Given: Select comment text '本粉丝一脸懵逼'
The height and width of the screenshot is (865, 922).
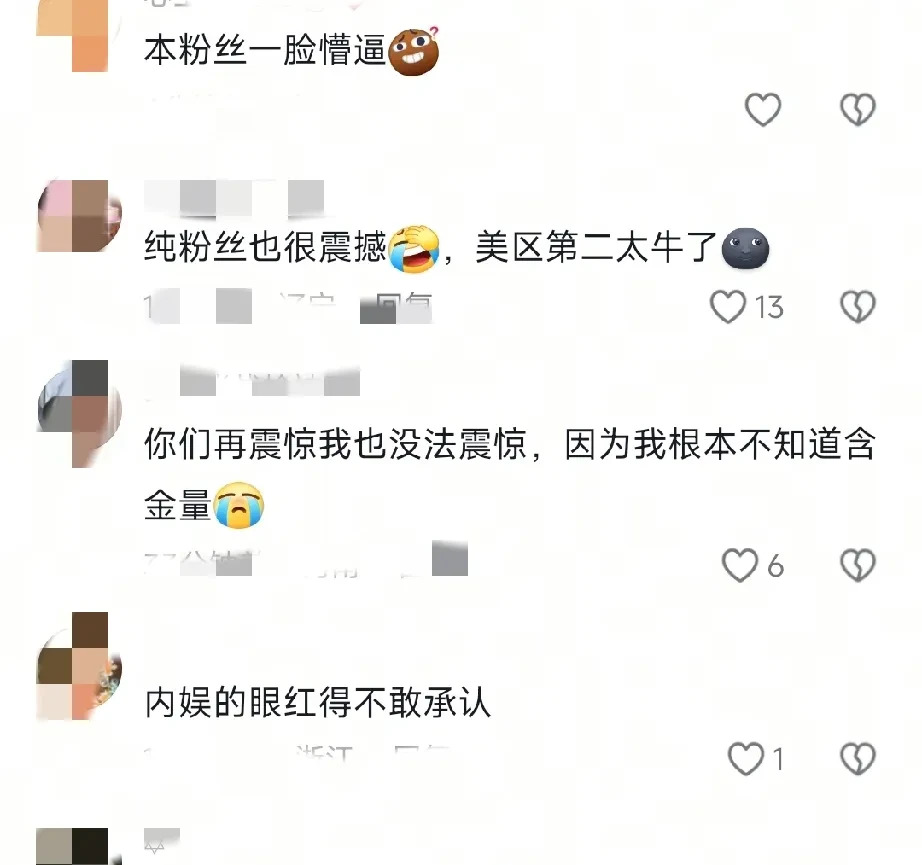Looking at the screenshot, I should click(x=265, y=51).
